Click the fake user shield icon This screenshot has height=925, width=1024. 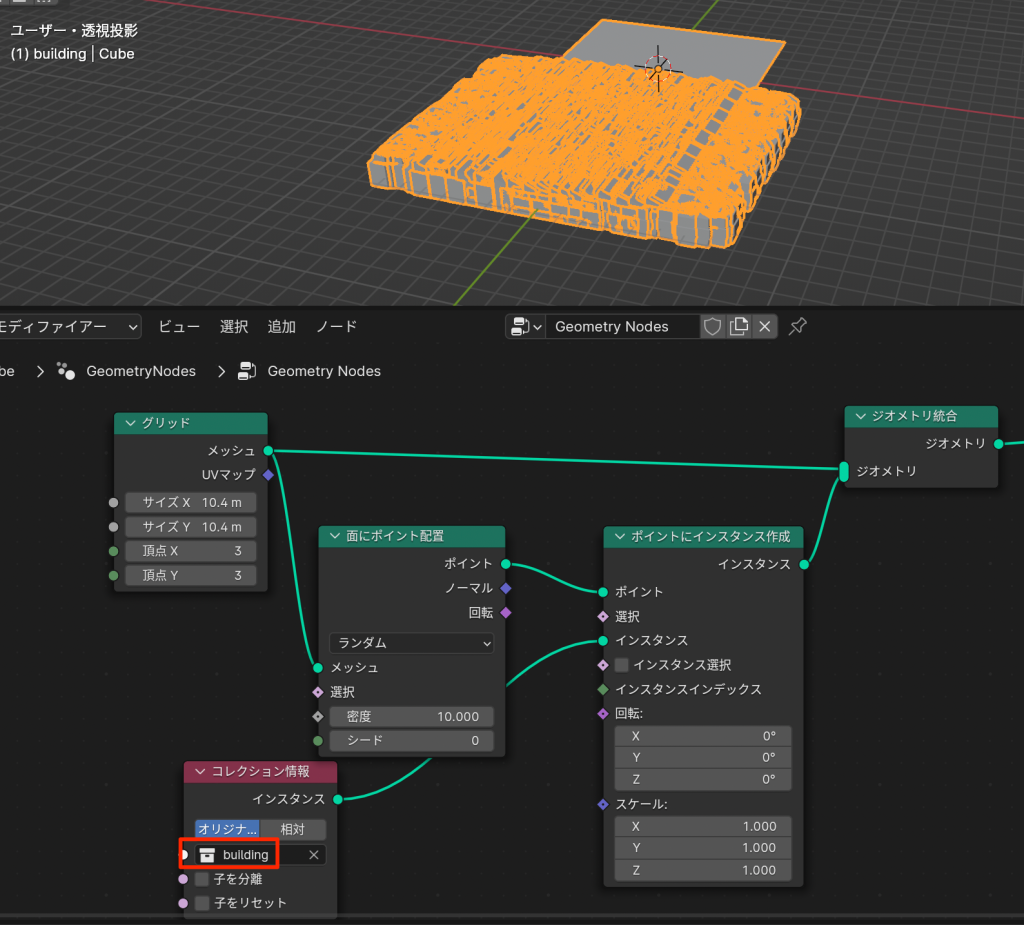[x=712, y=327]
